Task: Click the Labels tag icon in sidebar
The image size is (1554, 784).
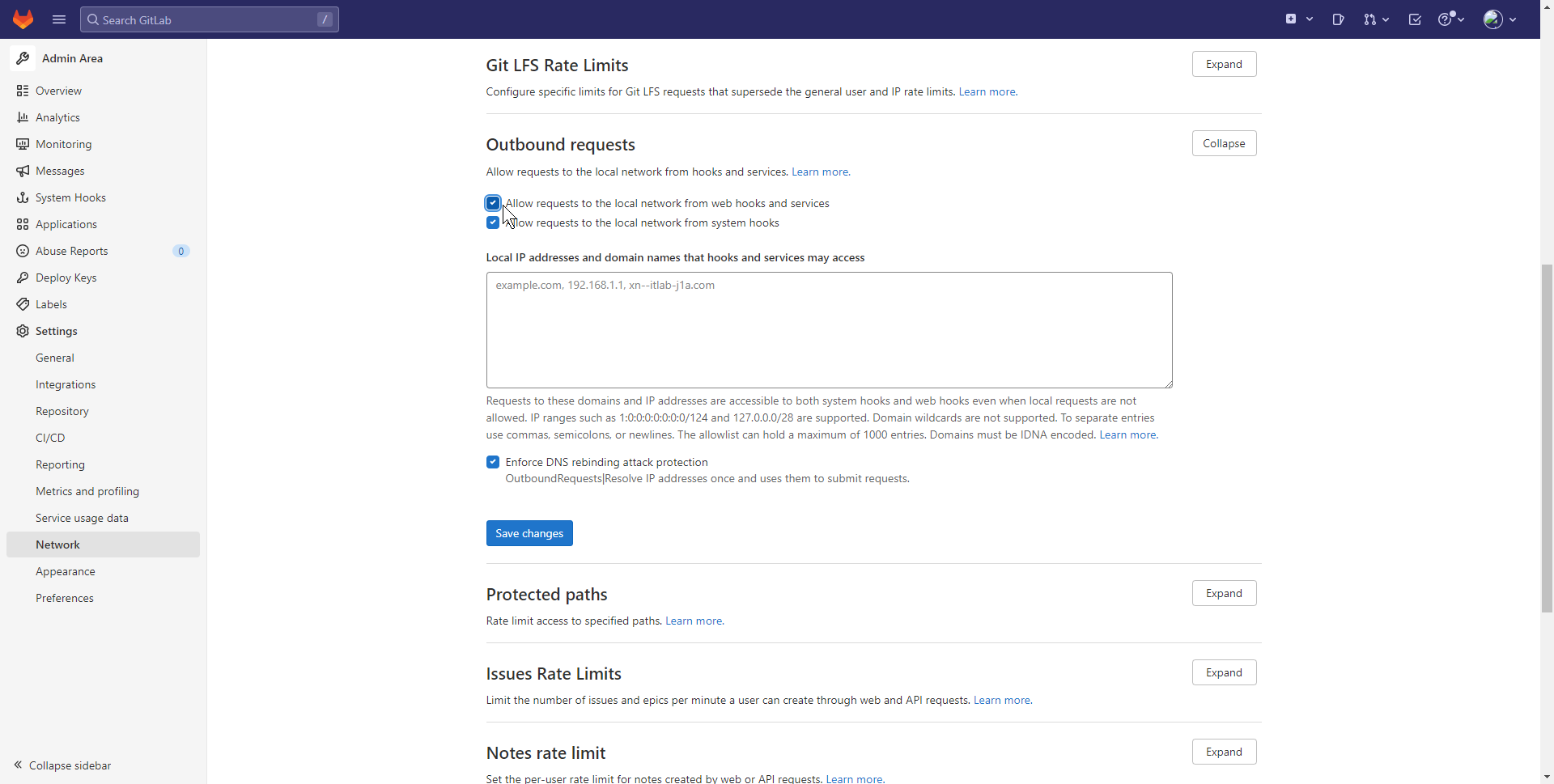Action: click(x=23, y=304)
